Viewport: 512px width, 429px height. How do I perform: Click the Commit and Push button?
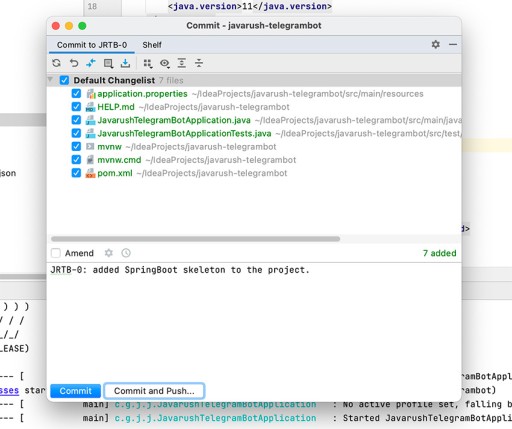click(154, 391)
